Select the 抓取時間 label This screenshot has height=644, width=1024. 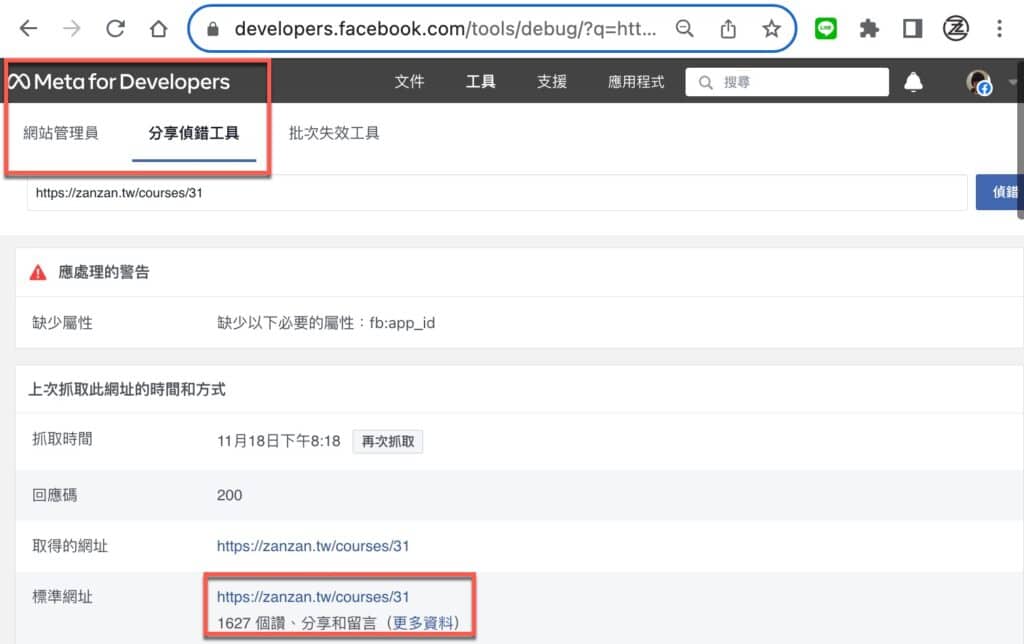pyautogui.click(x=62, y=439)
